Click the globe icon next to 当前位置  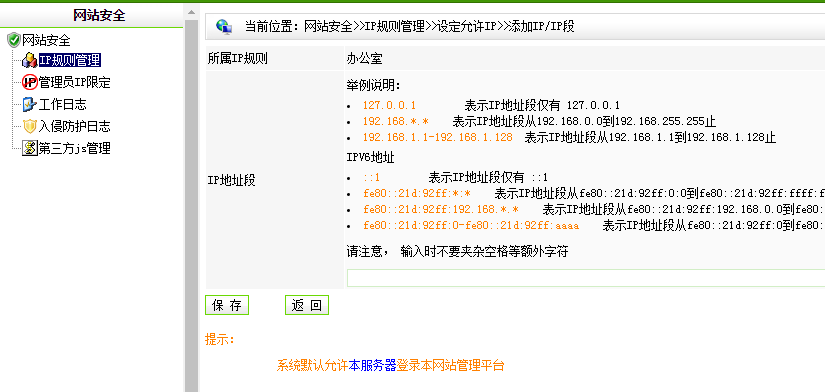pos(224,26)
